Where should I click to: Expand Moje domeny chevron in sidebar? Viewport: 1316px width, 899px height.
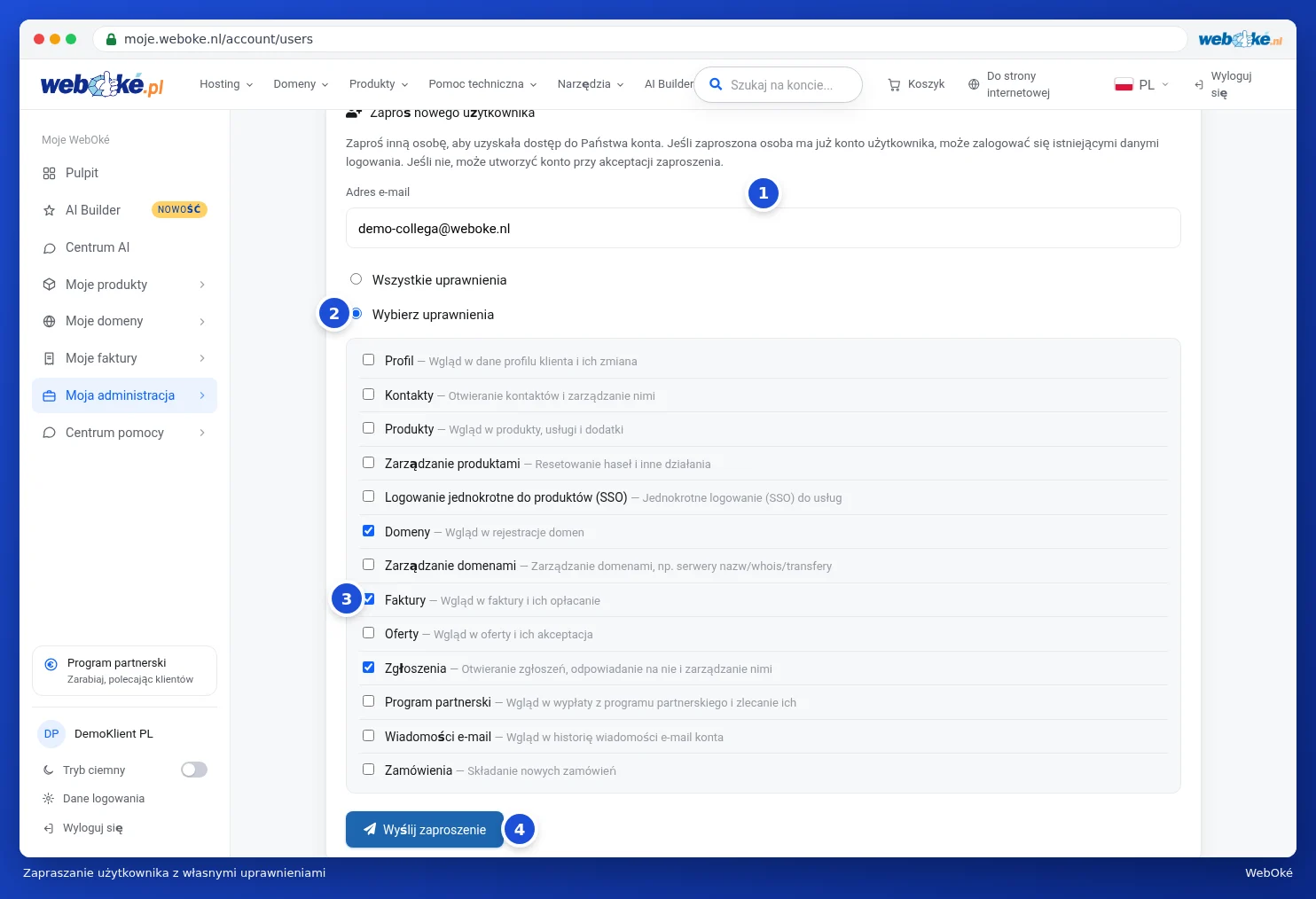tap(202, 321)
